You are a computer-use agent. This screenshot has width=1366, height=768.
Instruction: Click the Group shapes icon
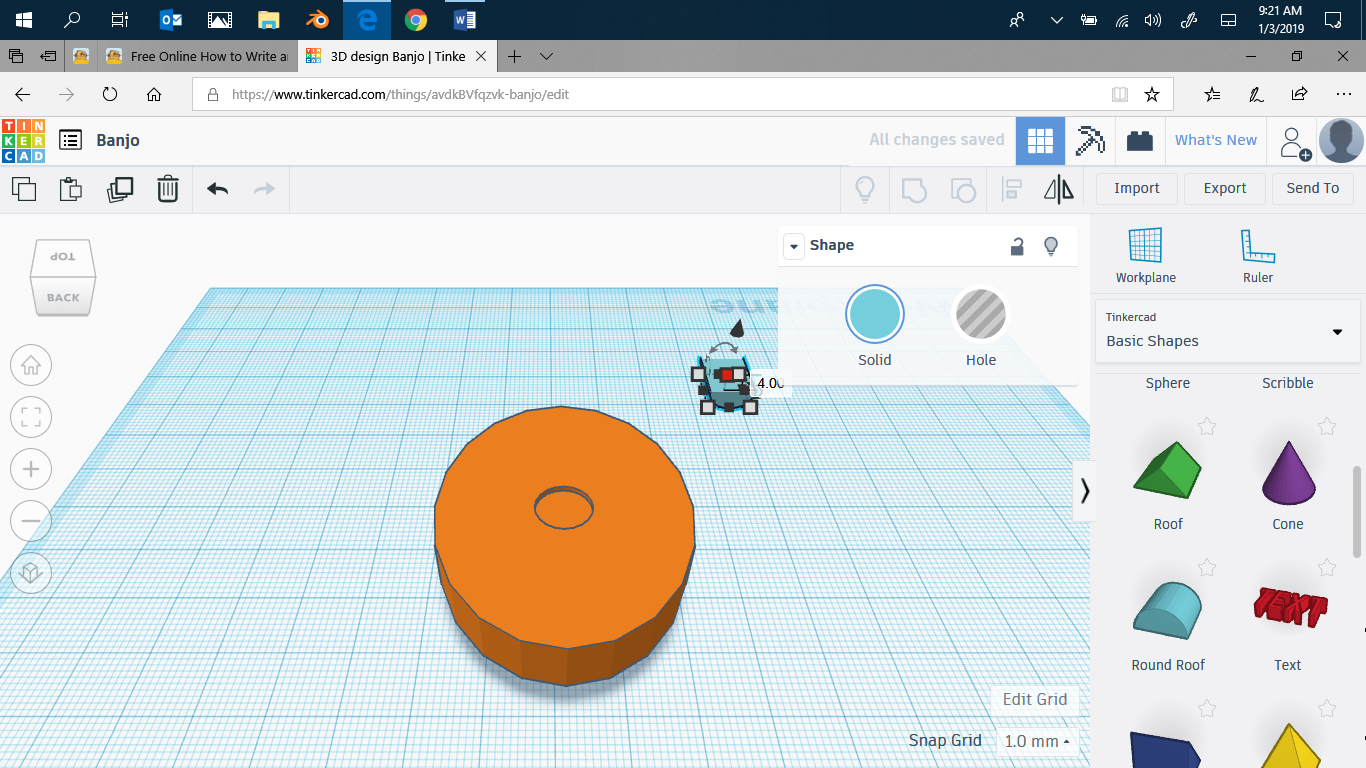[x=914, y=188]
